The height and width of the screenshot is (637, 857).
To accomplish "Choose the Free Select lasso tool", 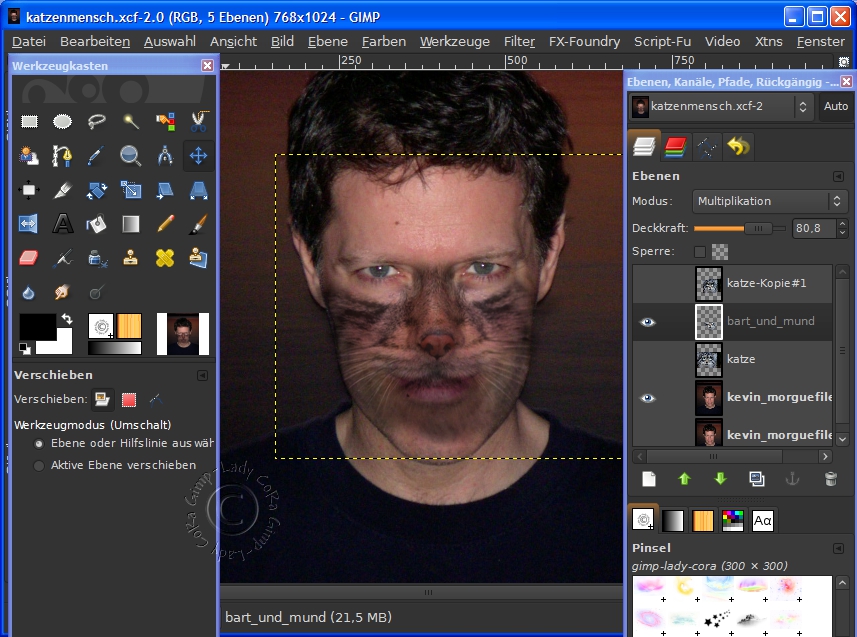I will (x=97, y=121).
